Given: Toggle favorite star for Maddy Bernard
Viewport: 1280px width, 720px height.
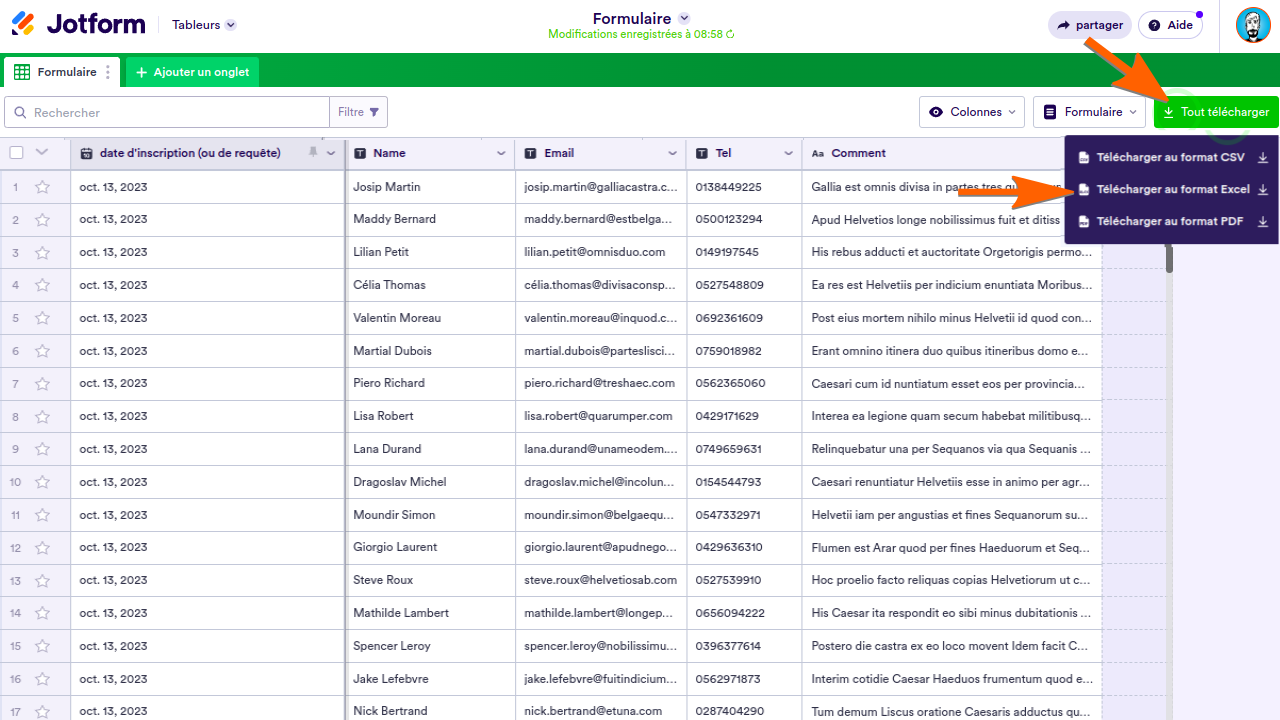Looking at the screenshot, I should [42, 219].
